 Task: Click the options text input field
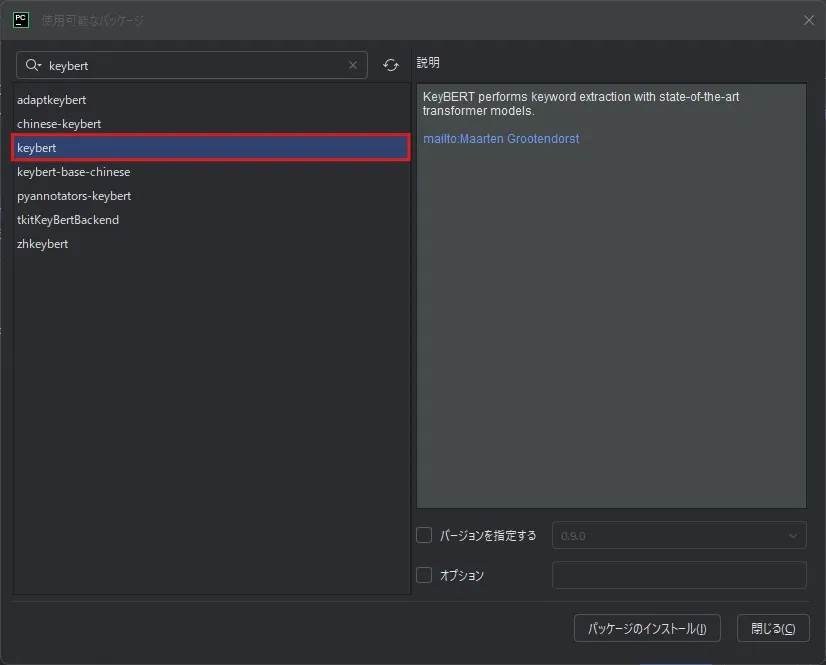pos(679,575)
